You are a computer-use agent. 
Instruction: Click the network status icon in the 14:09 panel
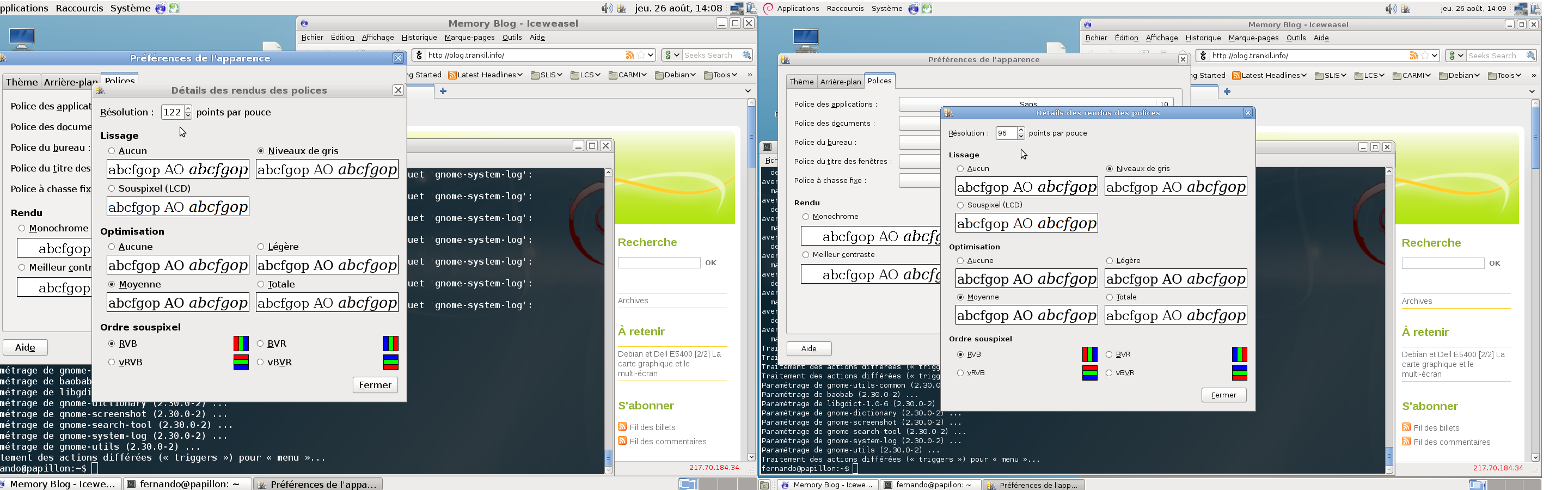pos(1521,9)
